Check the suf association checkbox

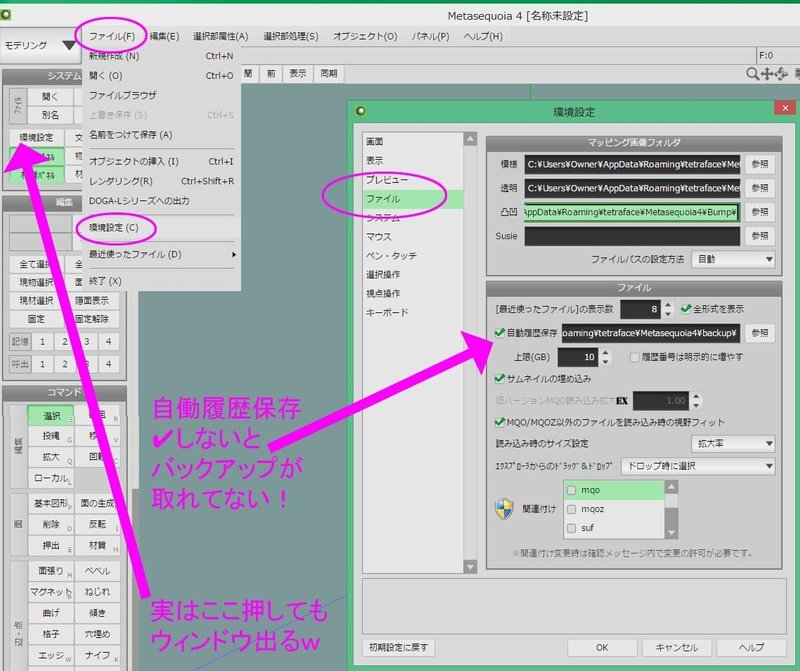pos(571,528)
